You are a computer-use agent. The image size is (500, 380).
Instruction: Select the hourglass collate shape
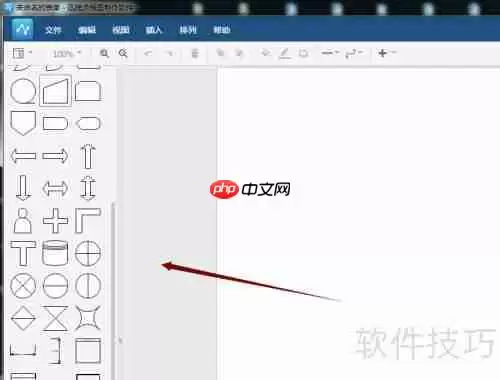pyautogui.click(x=55, y=318)
